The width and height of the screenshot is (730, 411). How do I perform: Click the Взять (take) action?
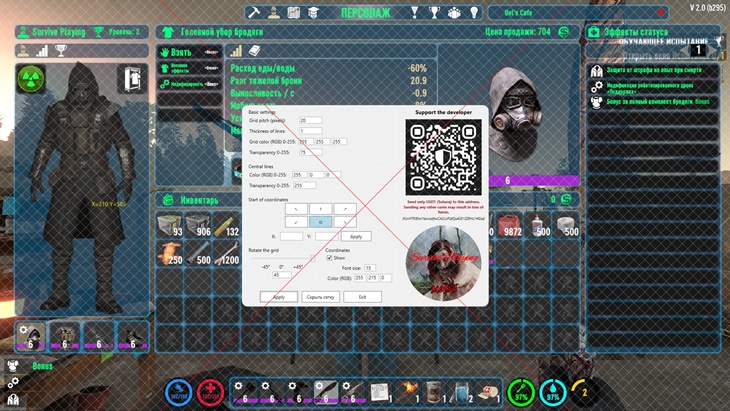coord(189,52)
